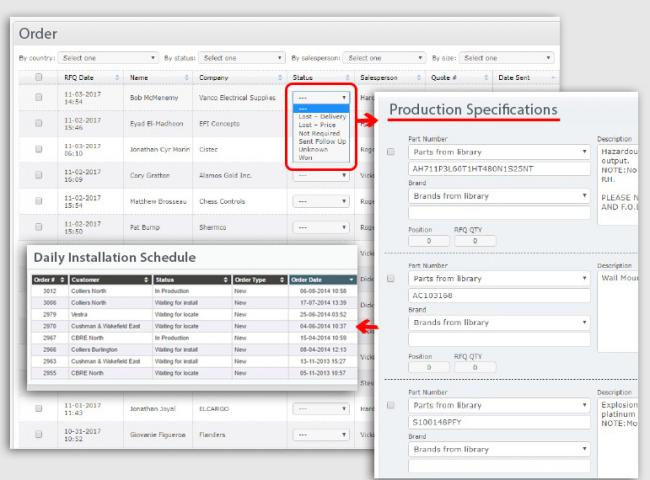The height and width of the screenshot is (480, 650).
Task: Open Brands from library in first spec
Action: coord(499,196)
